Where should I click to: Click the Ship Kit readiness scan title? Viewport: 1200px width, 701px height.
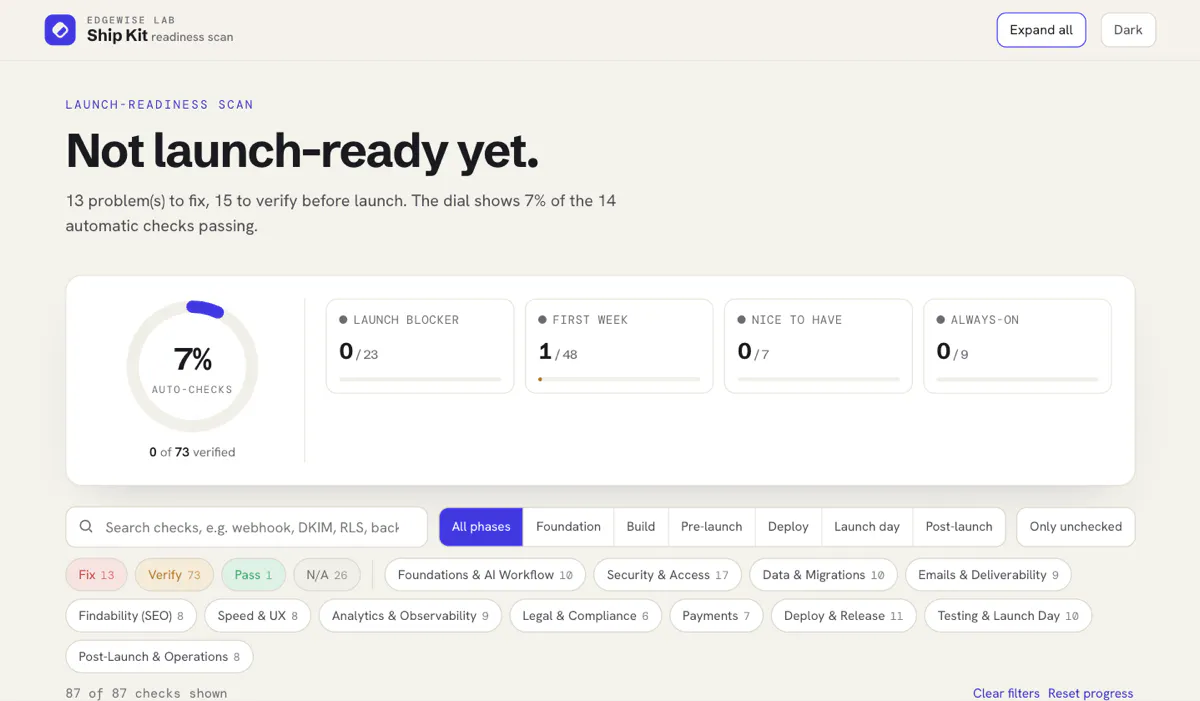click(160, 36)
